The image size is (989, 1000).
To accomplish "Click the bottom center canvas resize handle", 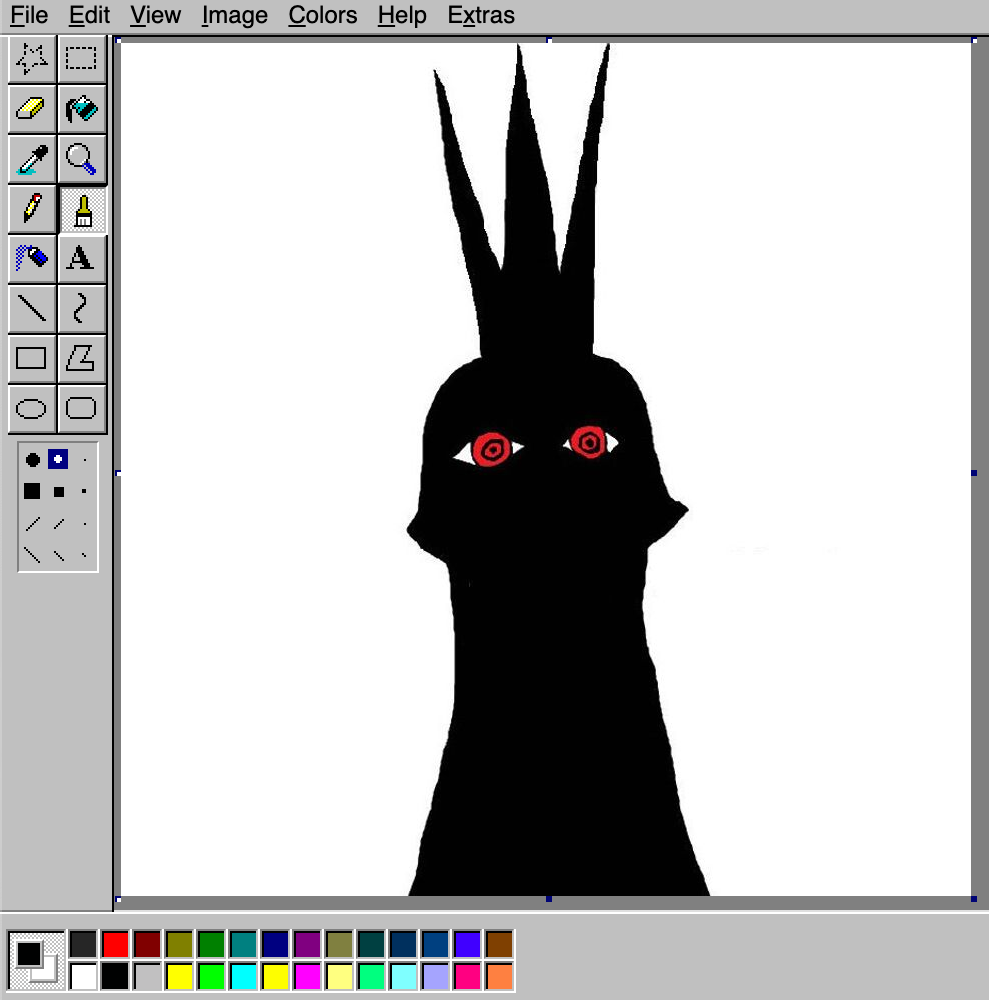I will (548, 899).
